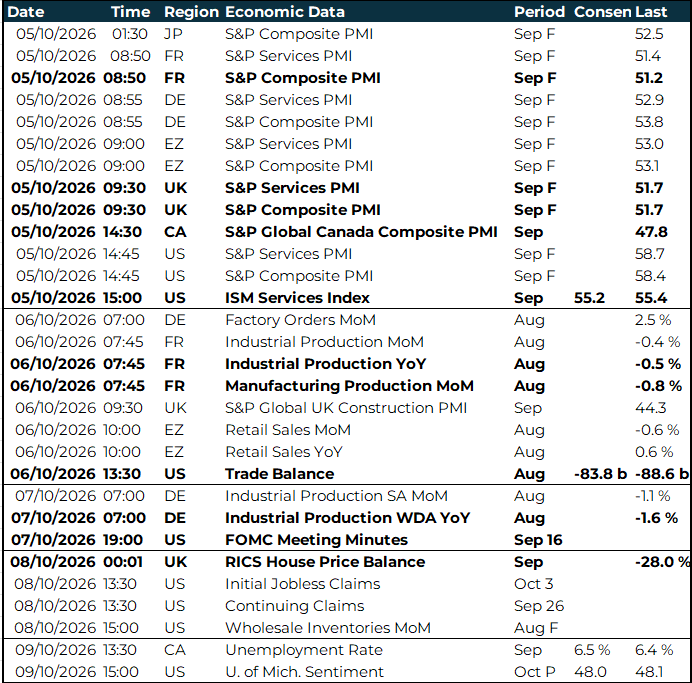Screen dimensions: 692x683
Task: Click last value '-88.6 b' for Trade Balance
Action: pos(662,474)
